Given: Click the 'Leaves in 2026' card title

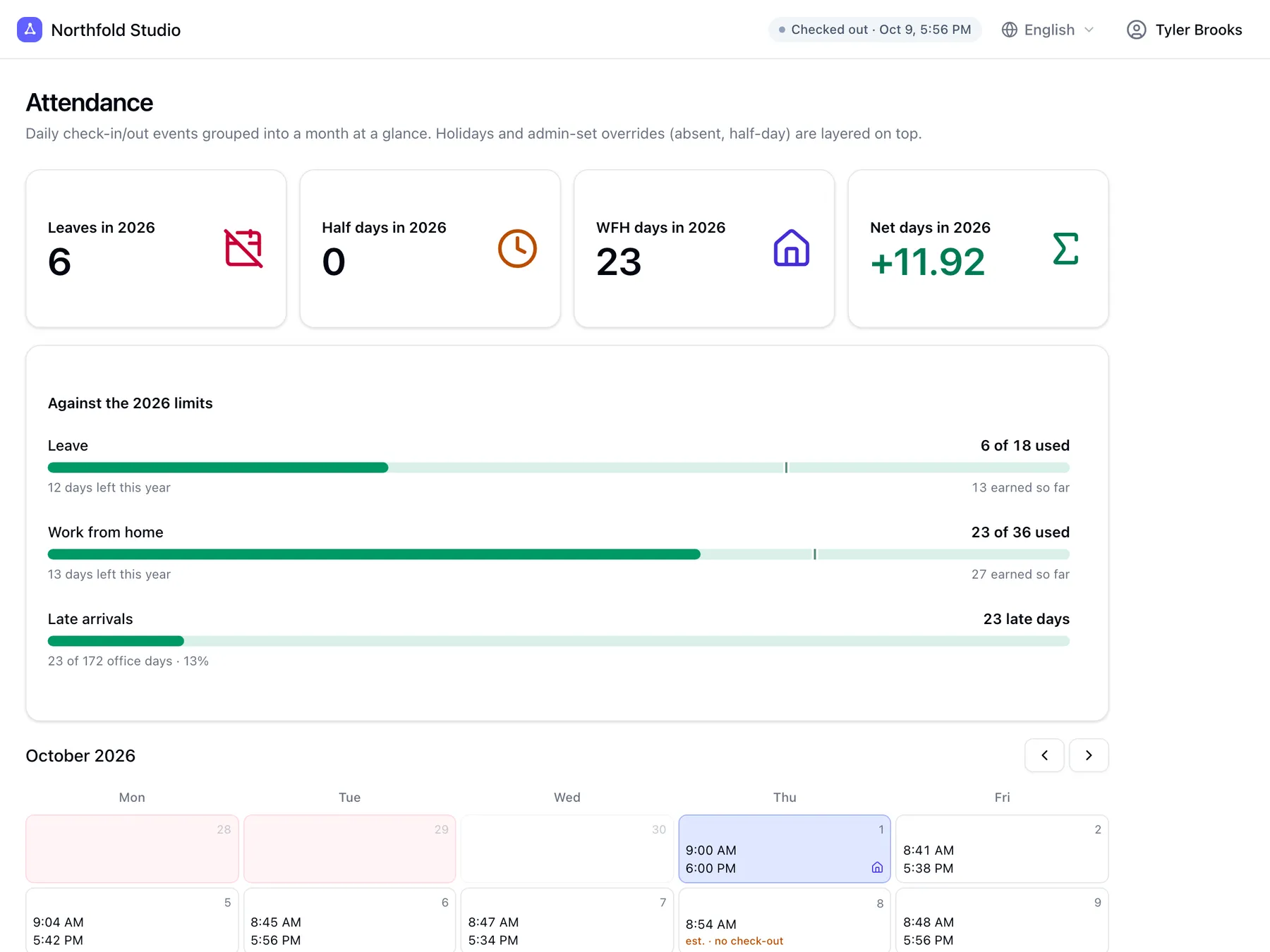Looking at the screenshot, I should [102, 228].
